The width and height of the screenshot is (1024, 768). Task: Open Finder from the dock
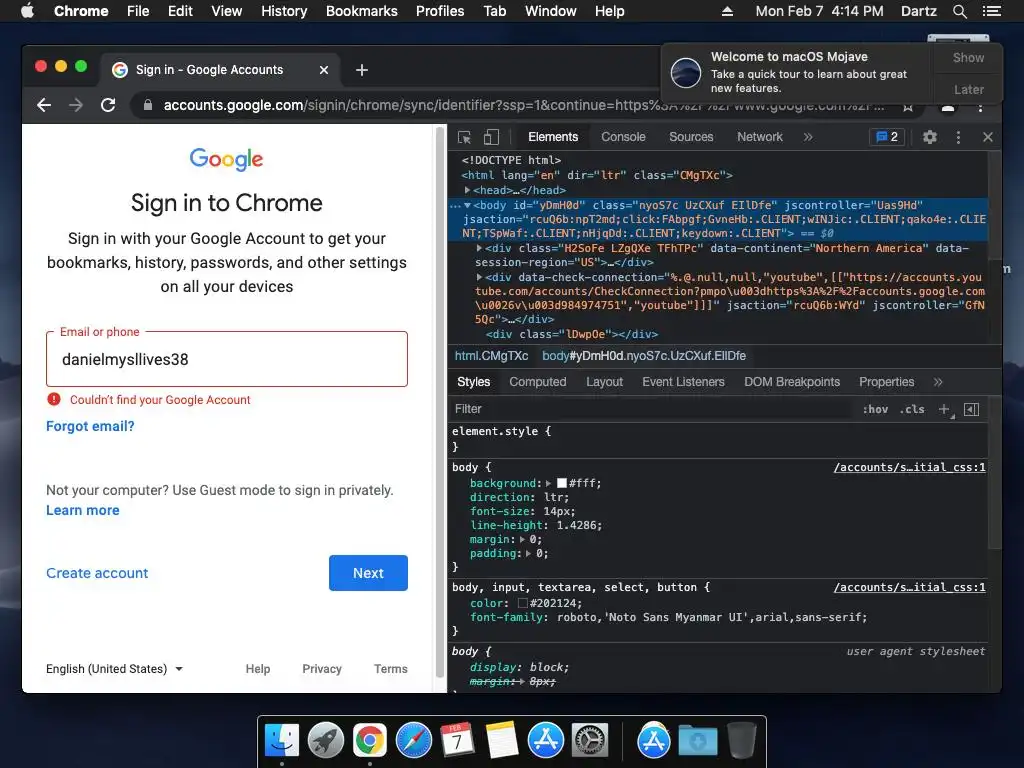[x=282, y=741]
